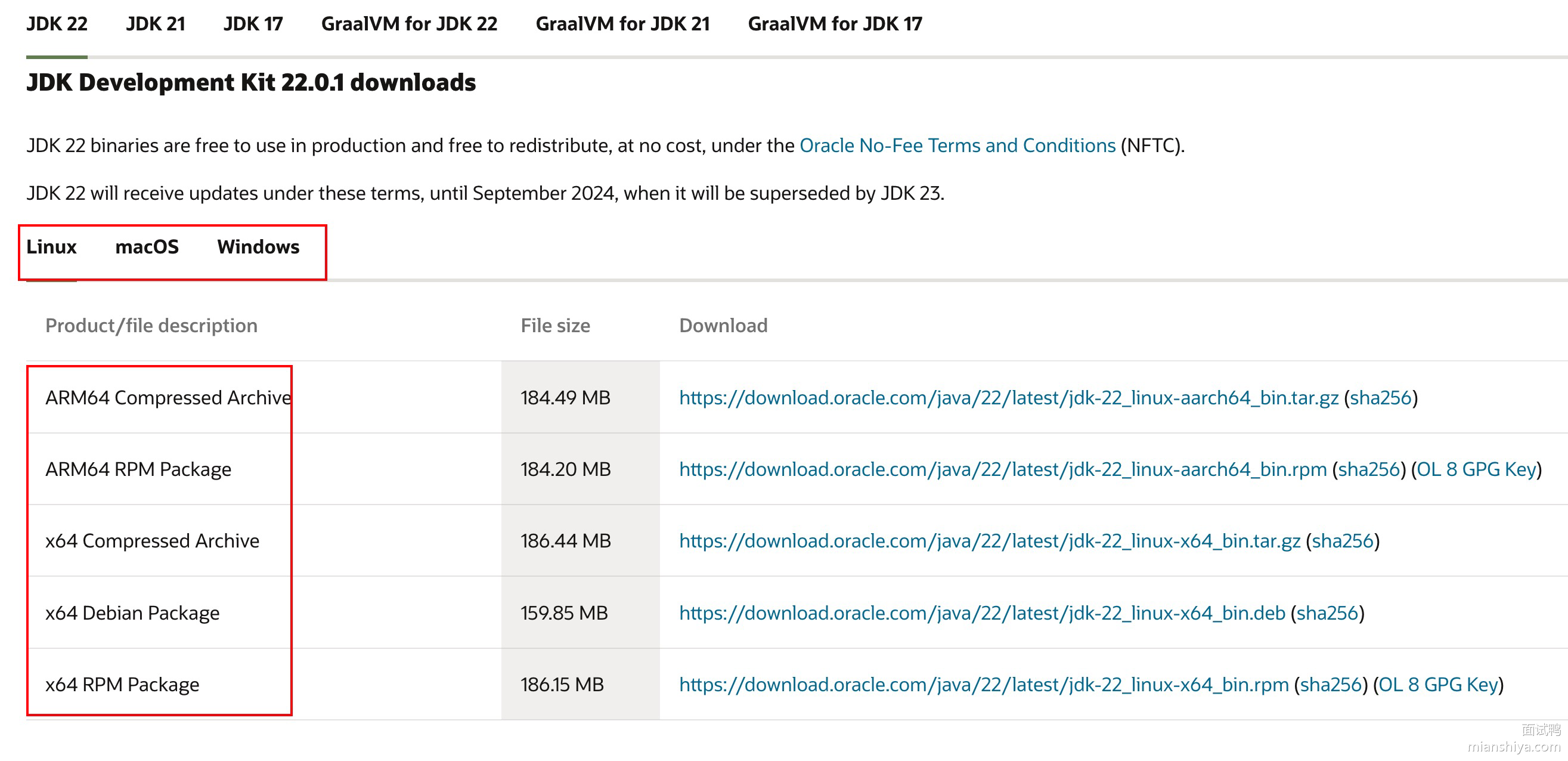
Task: Open sha256 for ARM64 RPM Package
Action: [1368, 469]
